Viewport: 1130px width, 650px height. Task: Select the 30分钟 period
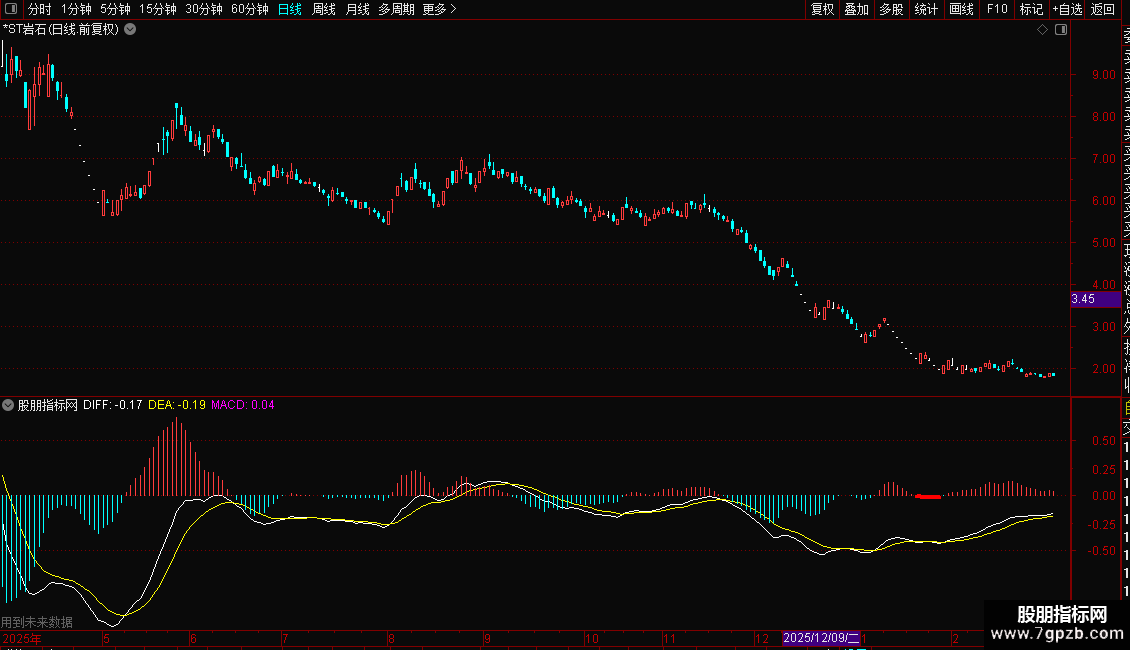click(x=204, y=9)
